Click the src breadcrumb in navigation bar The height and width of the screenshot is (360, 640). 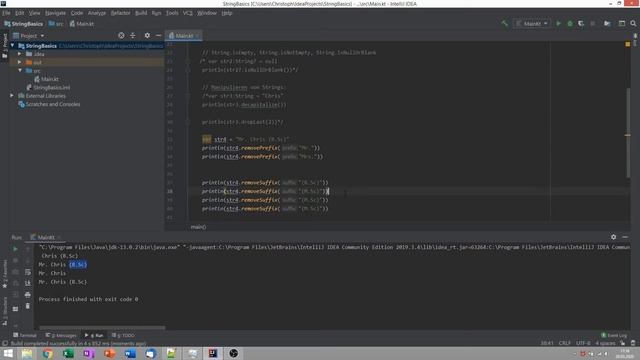pyautogui.click(x=56, y=24)
